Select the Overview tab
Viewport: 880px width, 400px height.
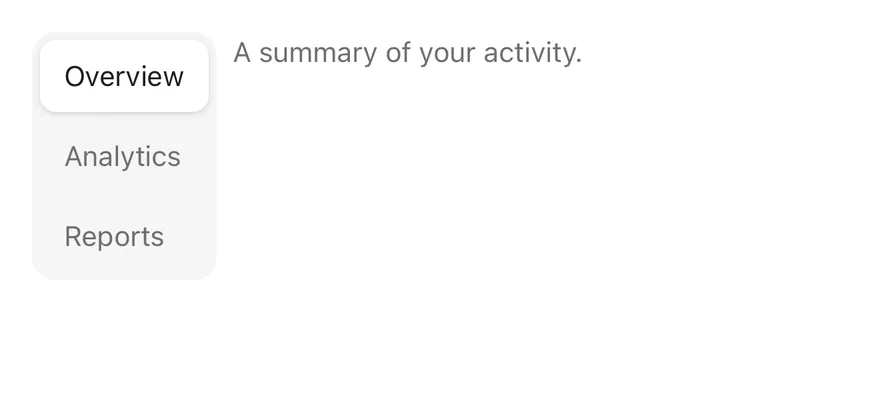(123, 76)
